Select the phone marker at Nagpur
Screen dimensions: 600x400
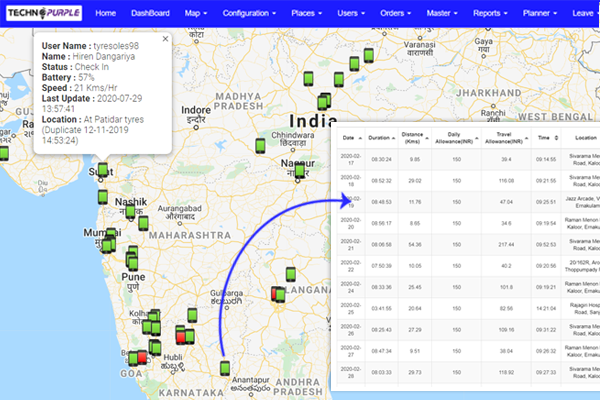pyautogui.click(x=300, y=171)
